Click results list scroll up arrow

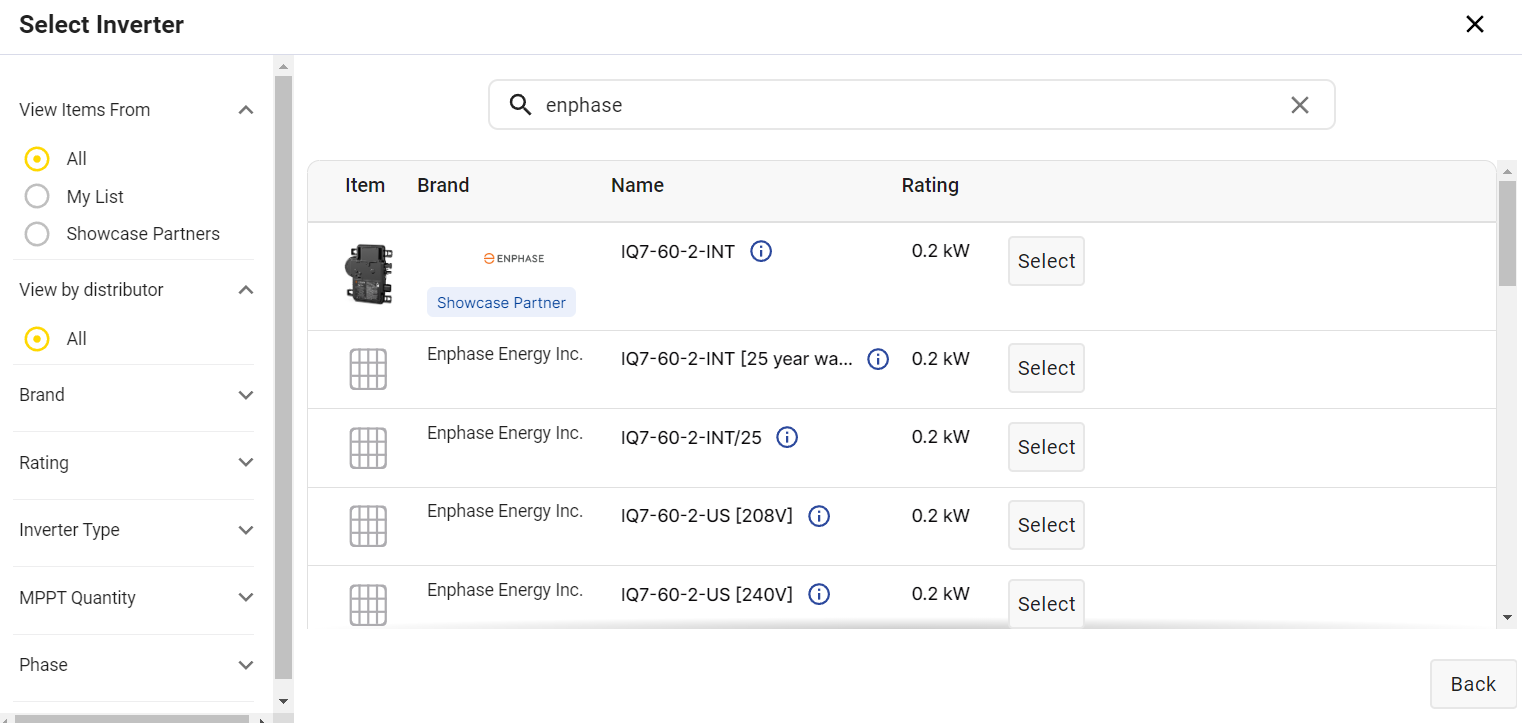(x=1507, y=171)
